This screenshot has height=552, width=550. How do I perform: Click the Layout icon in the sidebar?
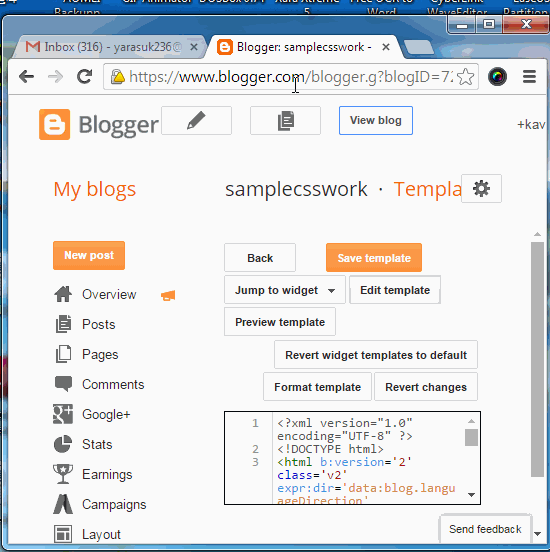tap(63, 534)
